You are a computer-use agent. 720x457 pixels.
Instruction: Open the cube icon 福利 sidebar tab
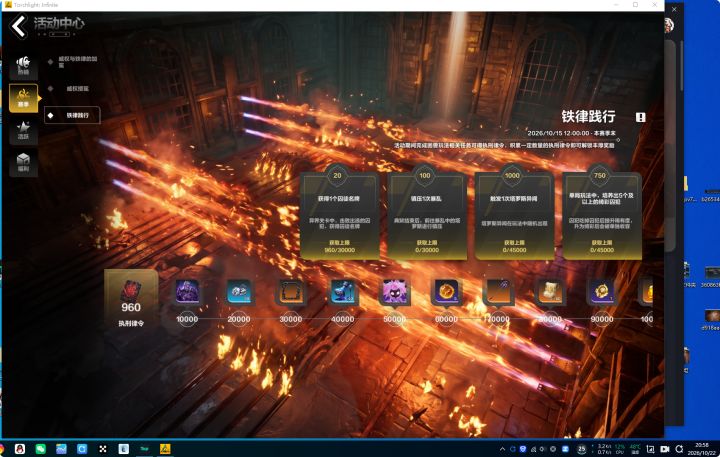tap(23, 163)
